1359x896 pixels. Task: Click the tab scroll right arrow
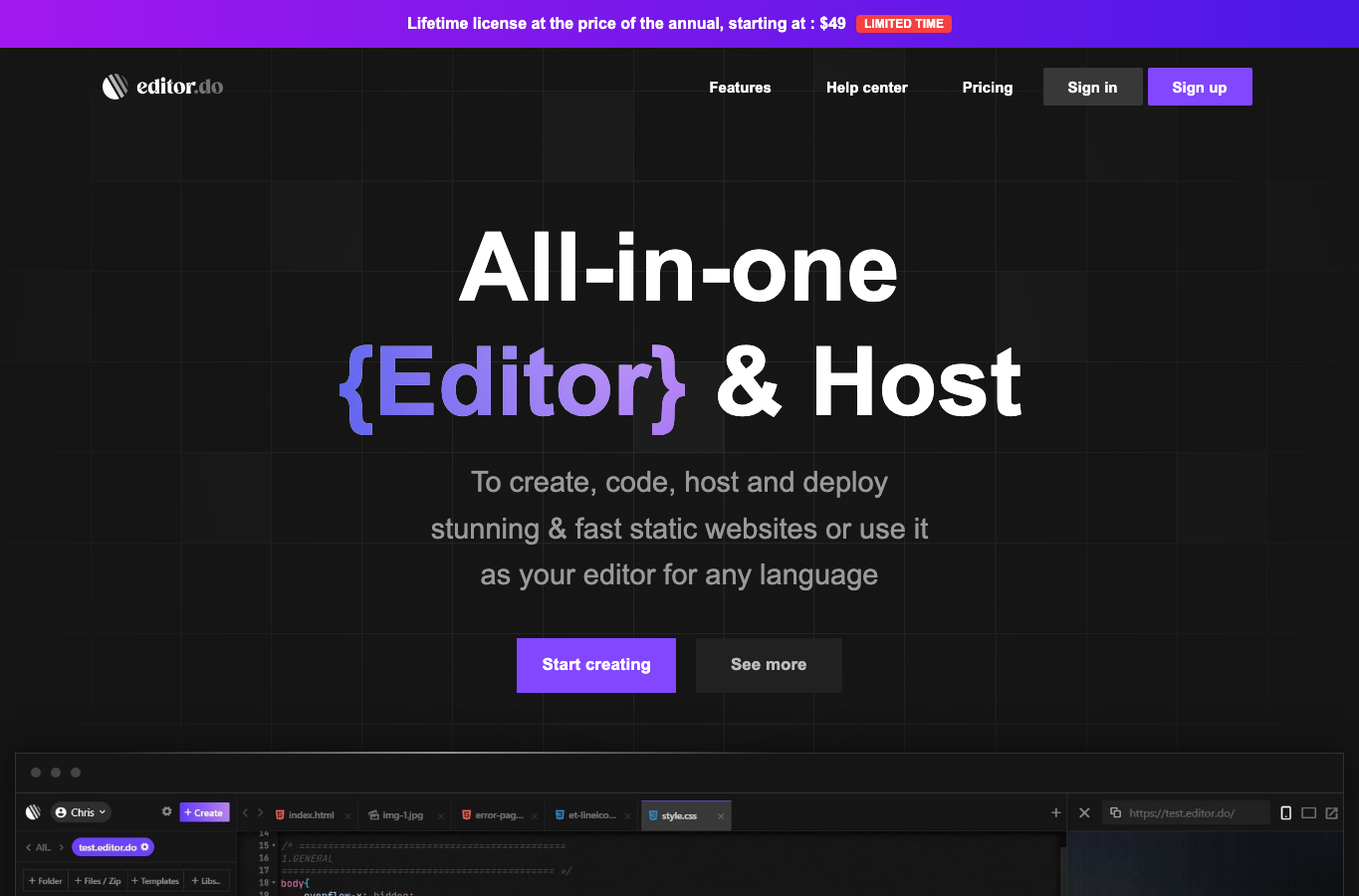pos(260,813)
